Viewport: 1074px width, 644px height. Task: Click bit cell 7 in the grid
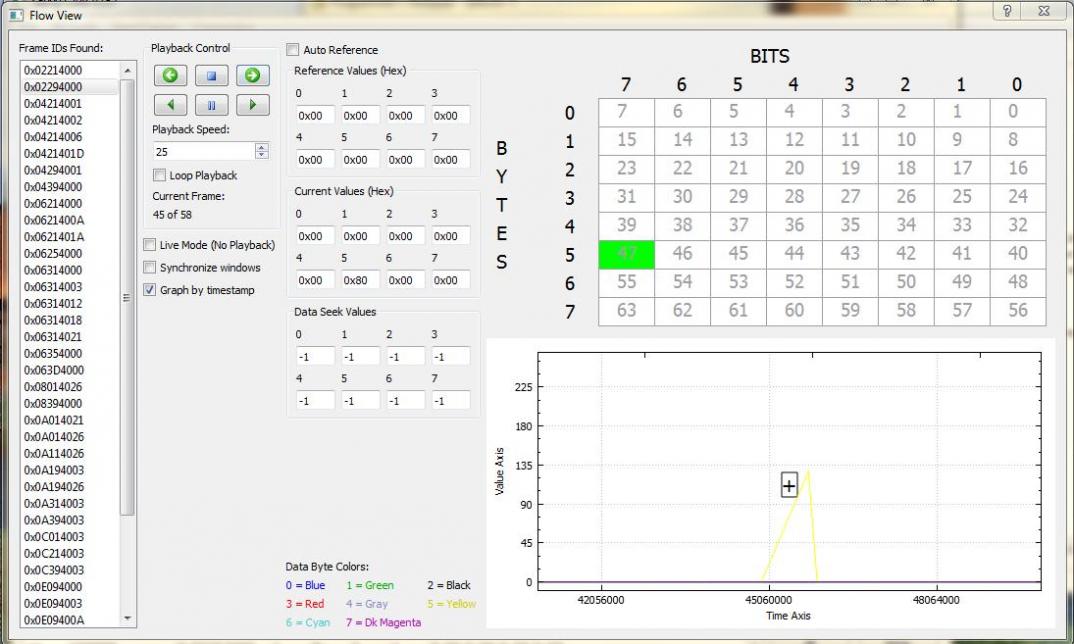(627, 112)
